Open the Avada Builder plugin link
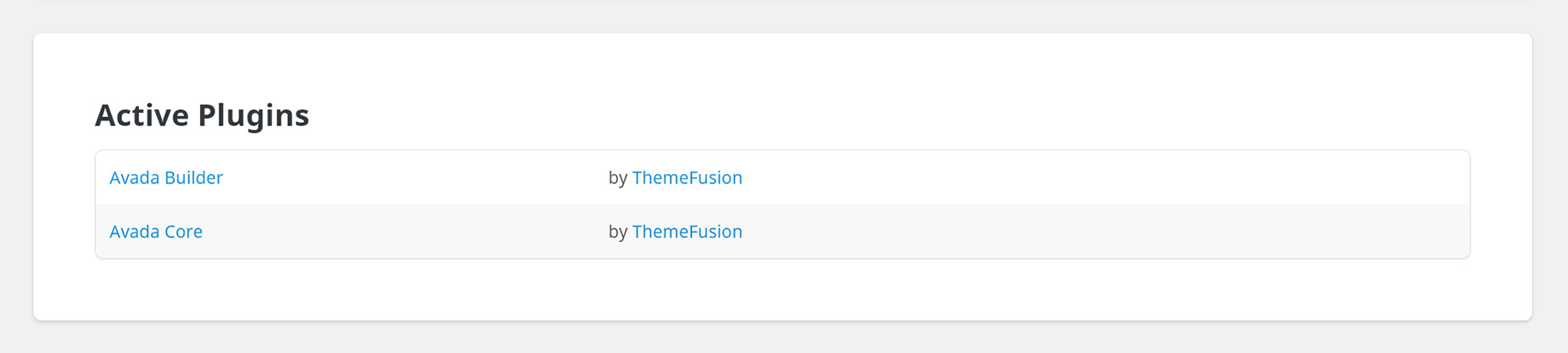 click(166, 177)
